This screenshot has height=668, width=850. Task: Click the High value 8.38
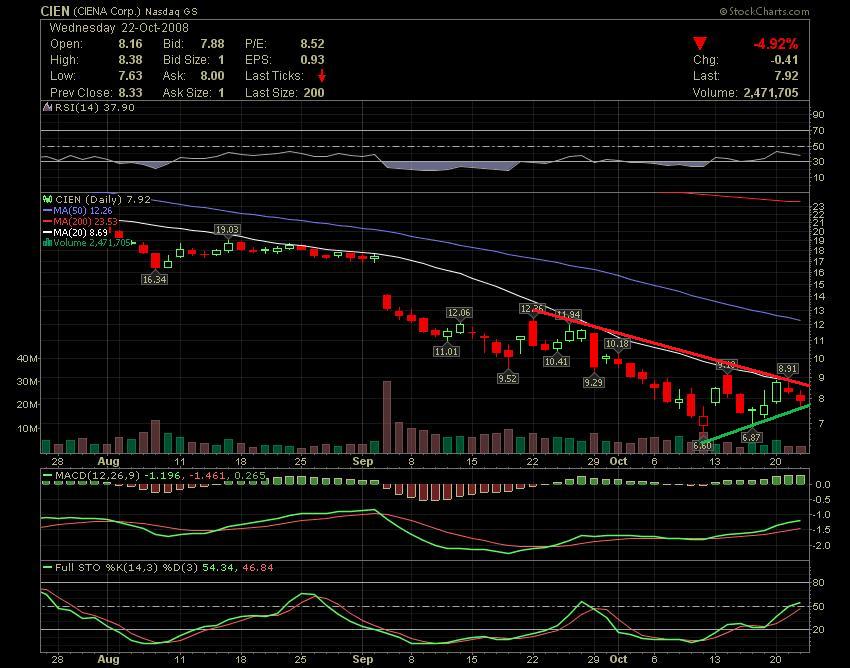(130, 60)
